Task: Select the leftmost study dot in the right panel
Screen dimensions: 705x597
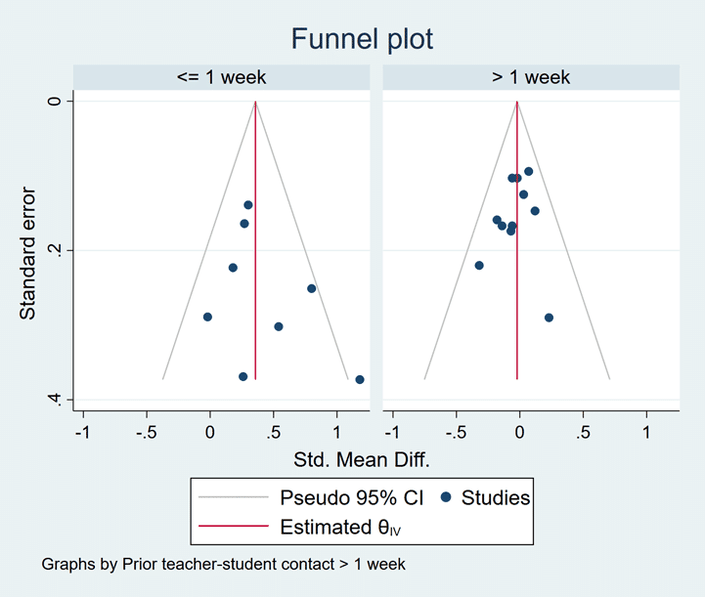Action: pos(479,265)
